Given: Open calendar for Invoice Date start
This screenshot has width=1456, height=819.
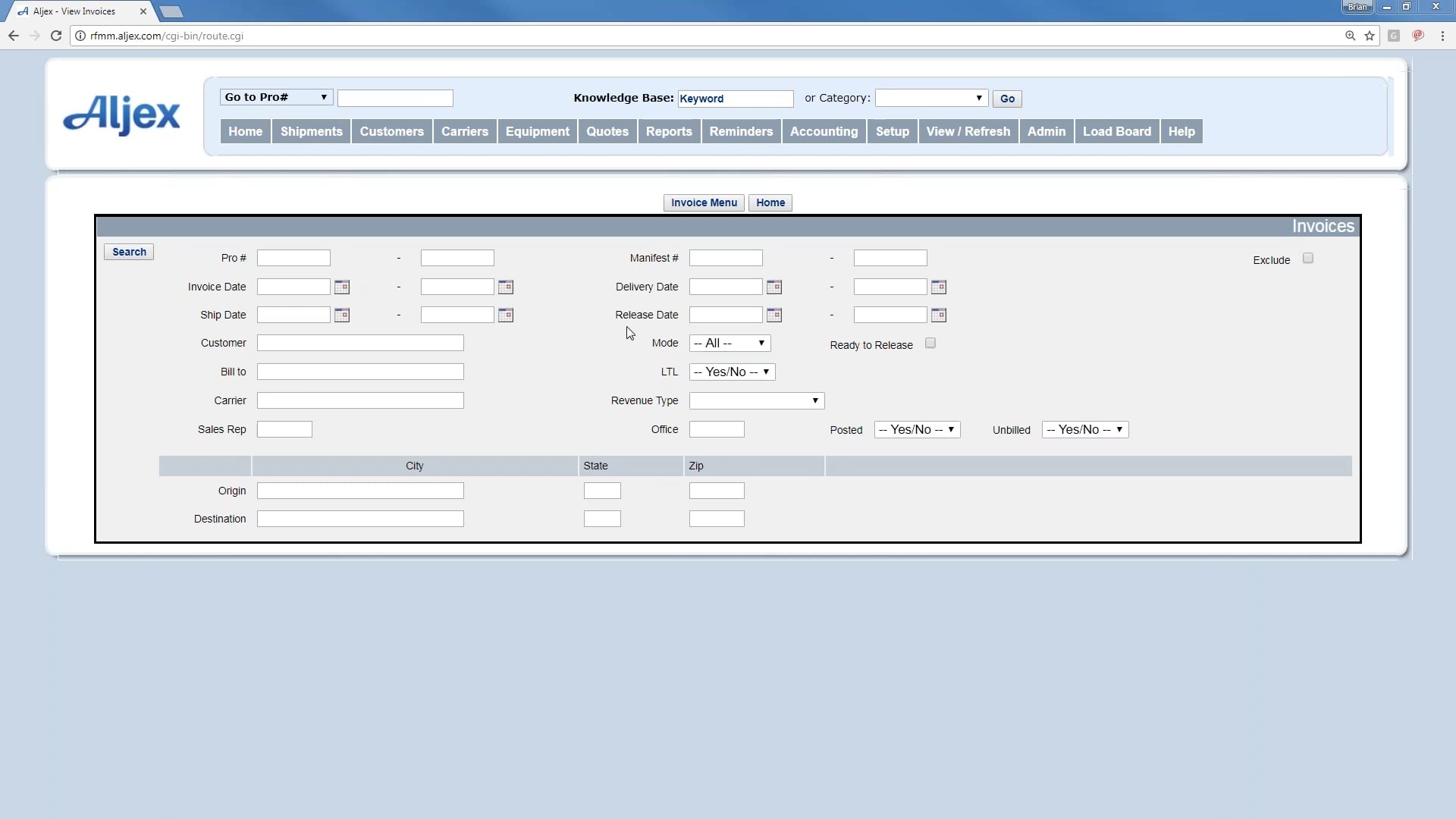Looking at the screenshot, I should (342, 287).
